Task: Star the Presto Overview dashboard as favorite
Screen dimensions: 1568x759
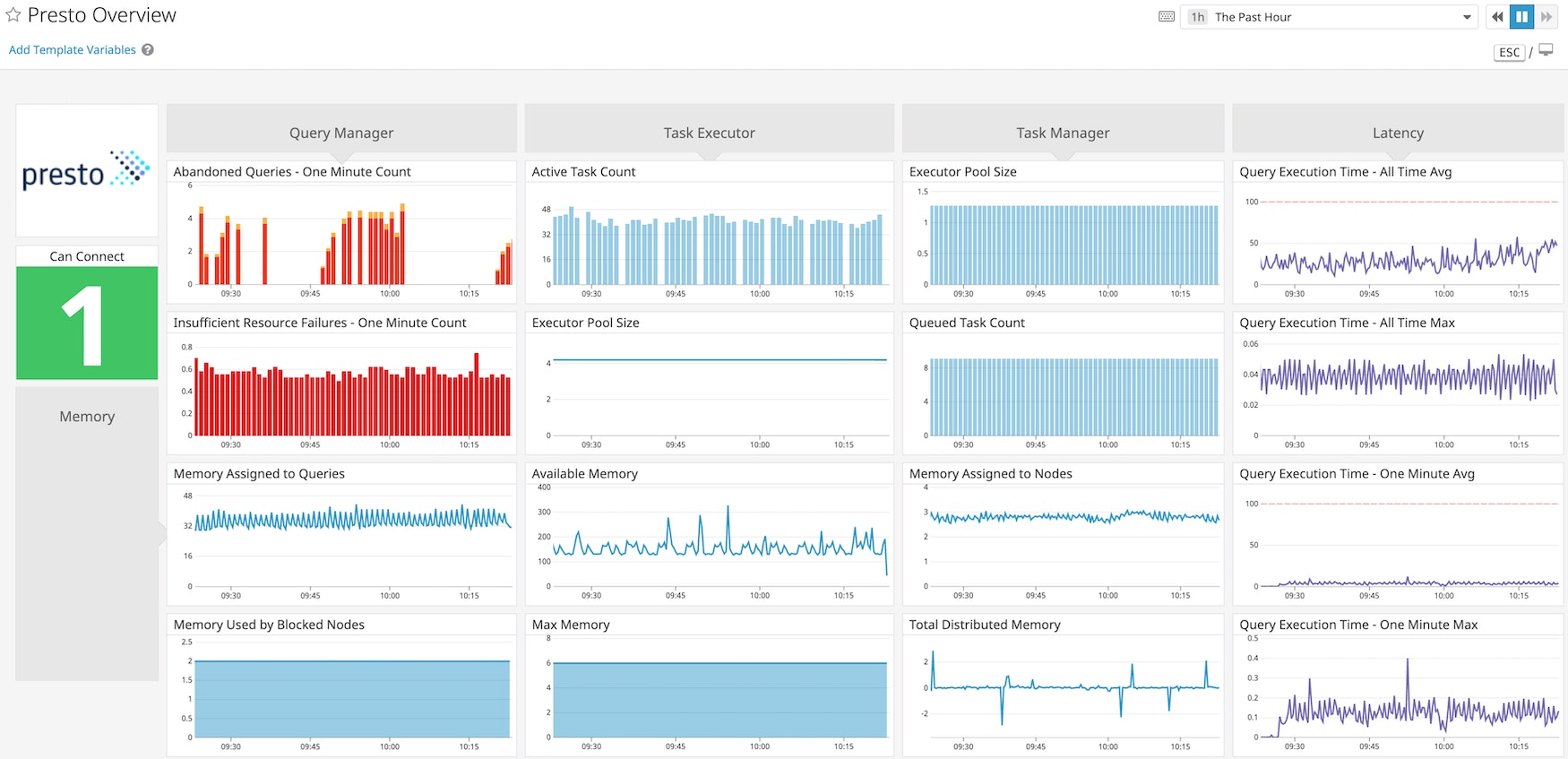Action: [13, 15]
